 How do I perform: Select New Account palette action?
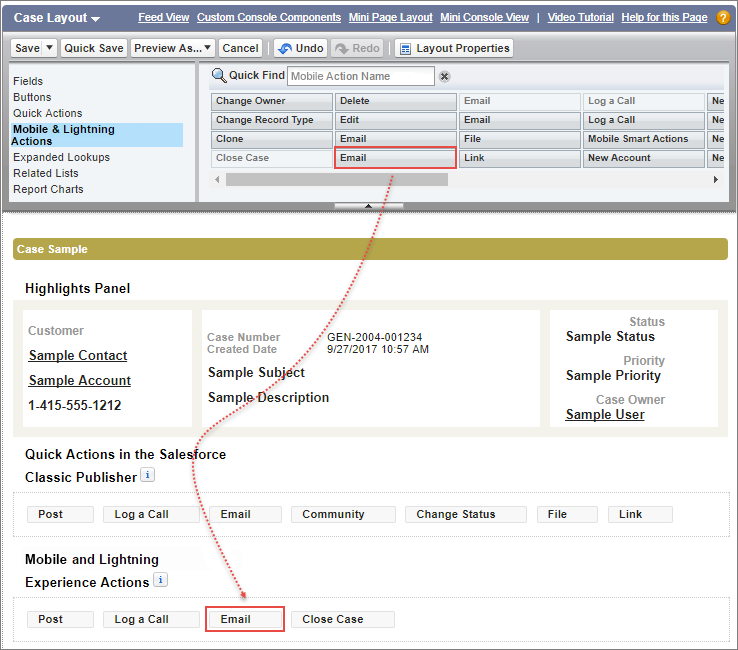pos(644,158)
